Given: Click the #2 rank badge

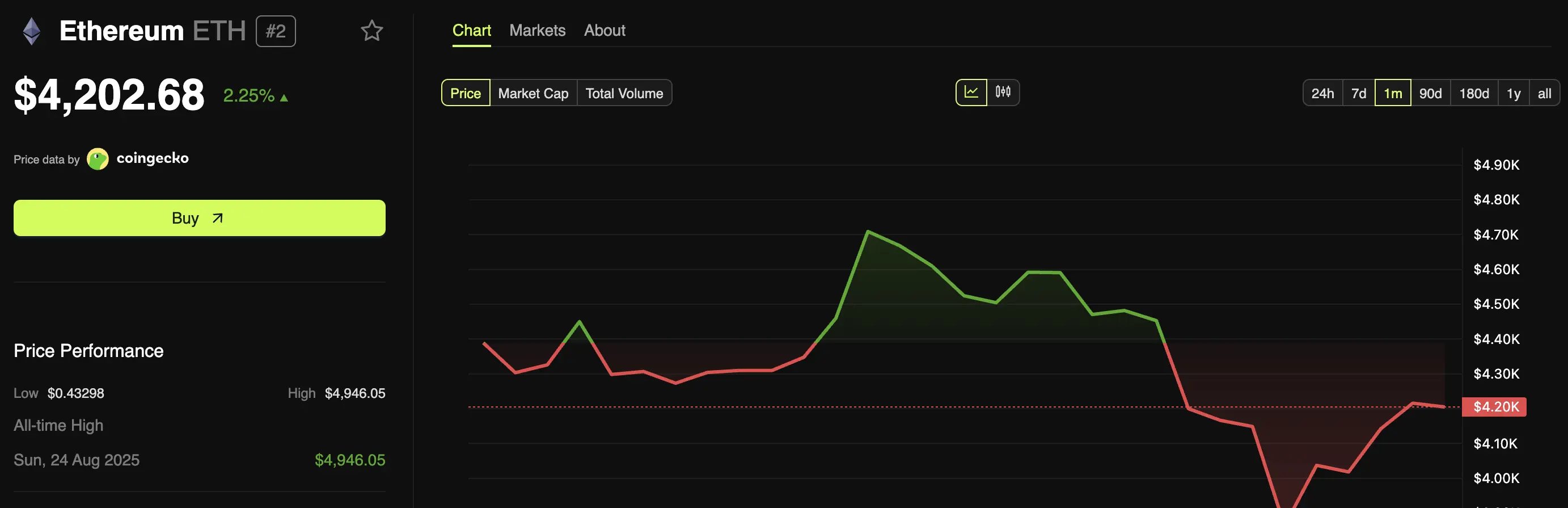Looking at the screenshot, I should [276, 31].
